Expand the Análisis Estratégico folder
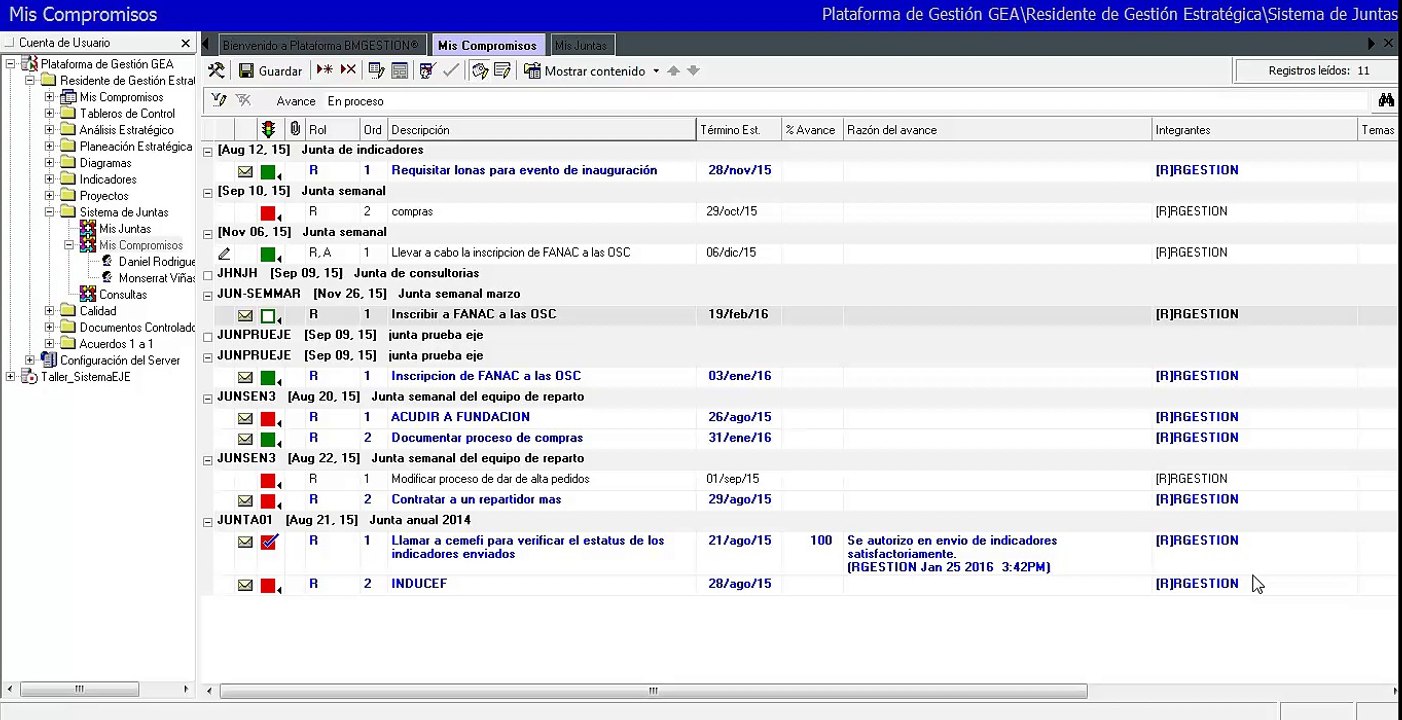Image resolution: width=1402 pixels, height=720 pixels. pyautogui.click(x=50, y=130)
